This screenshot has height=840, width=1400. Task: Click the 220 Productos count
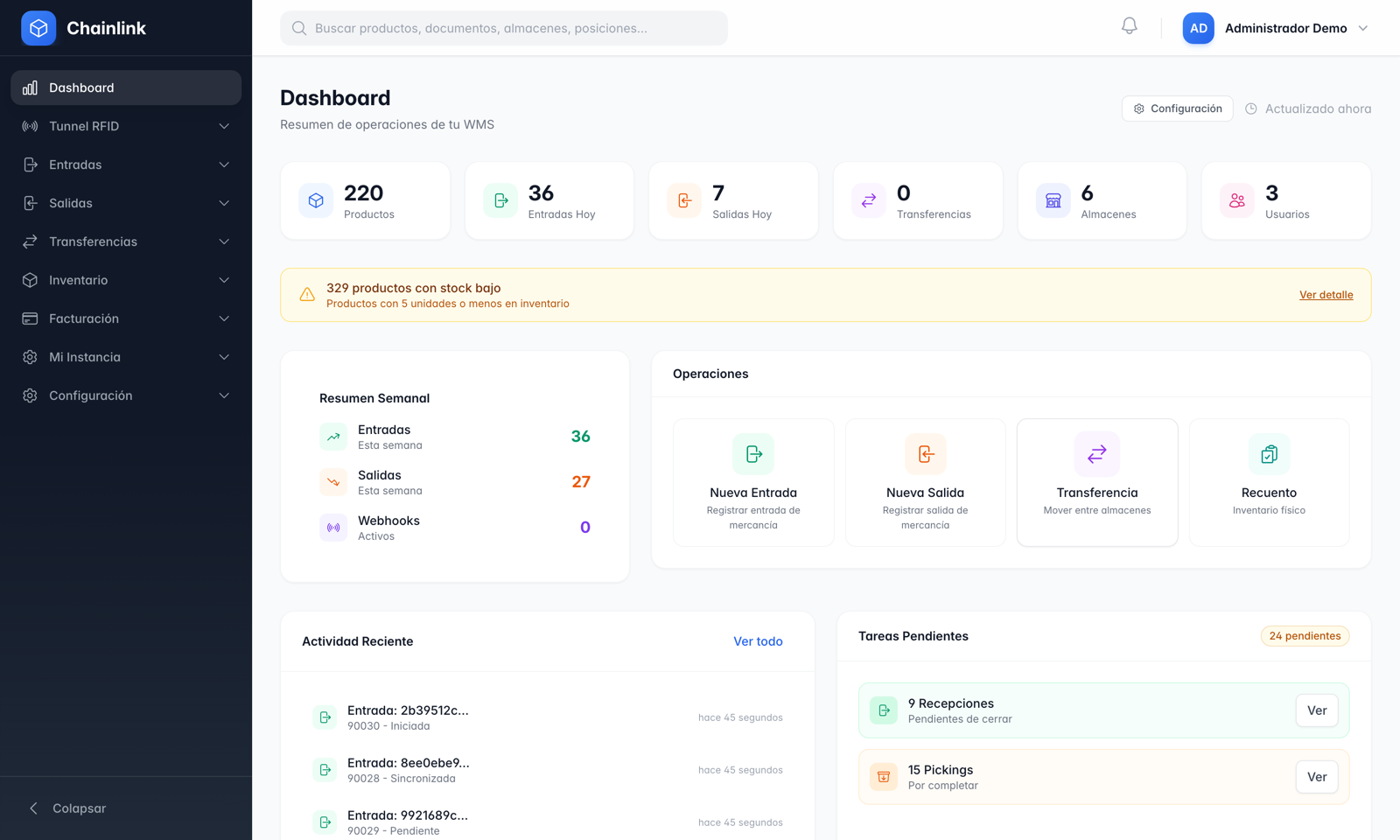click(364, 192)
